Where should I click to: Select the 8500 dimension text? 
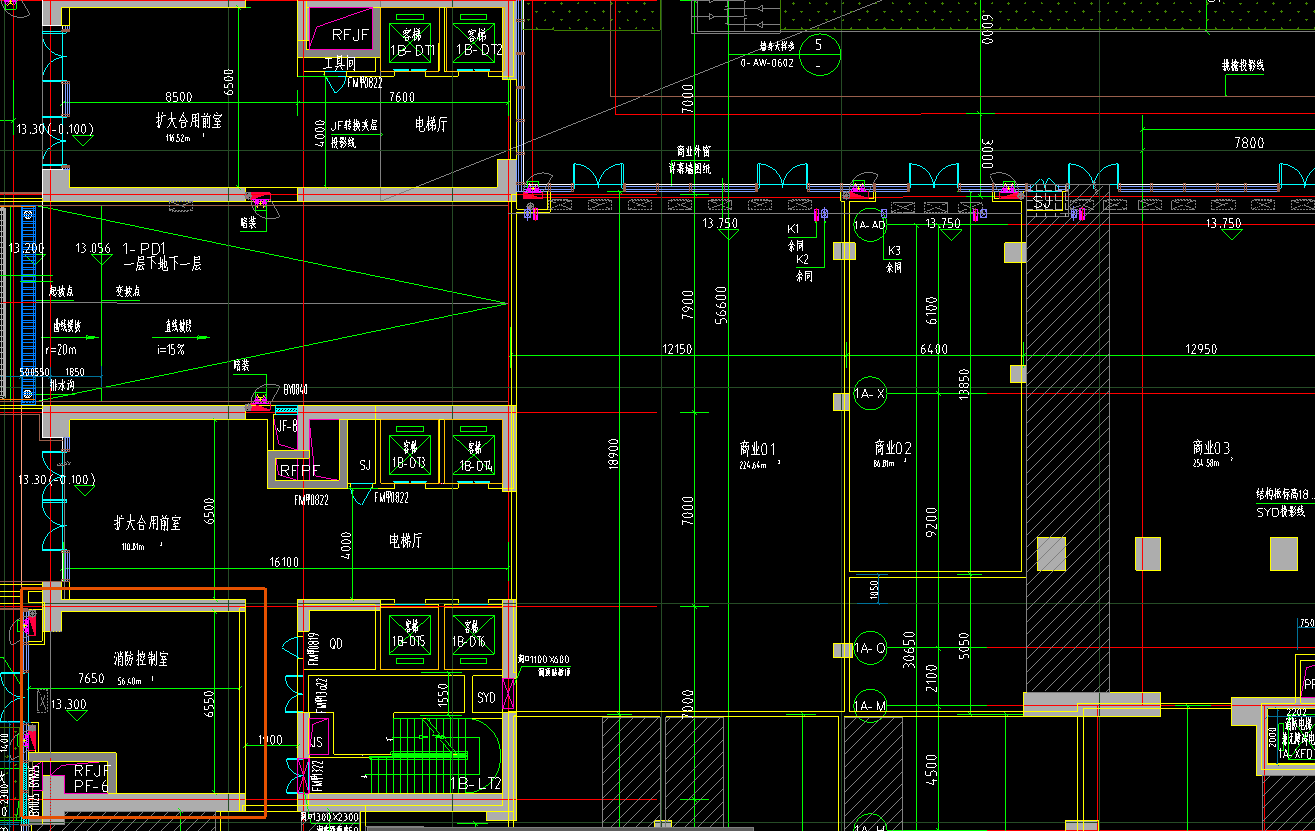[179, 97]
